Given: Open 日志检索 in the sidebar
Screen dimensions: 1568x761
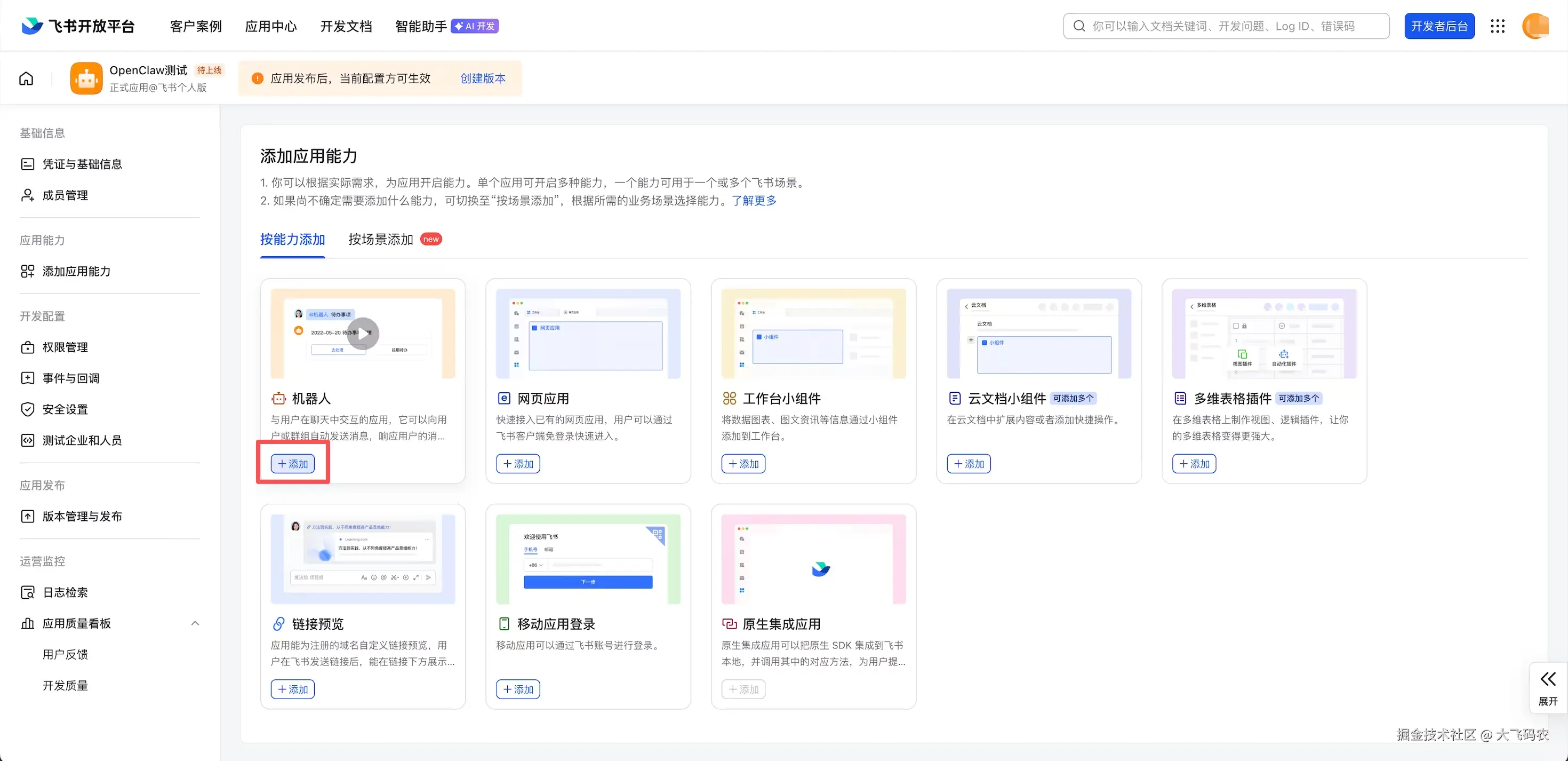Looking at the screenshot, I should (x=65, y=592).
